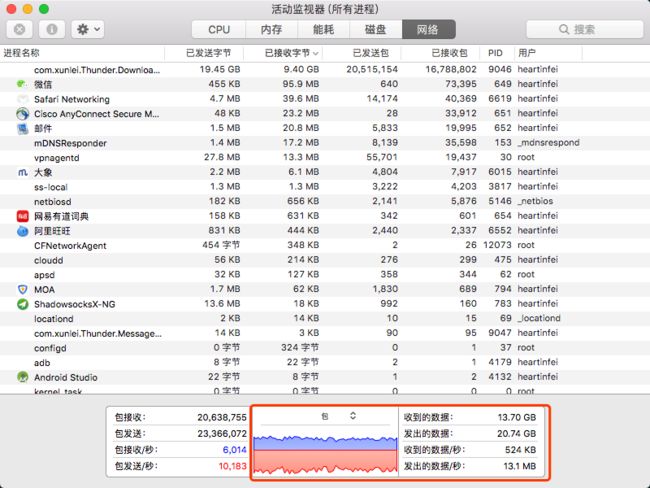Click the blue 6,014 packets in rate
Viewport: 650px width, 488px height.
tap(234, 450)
